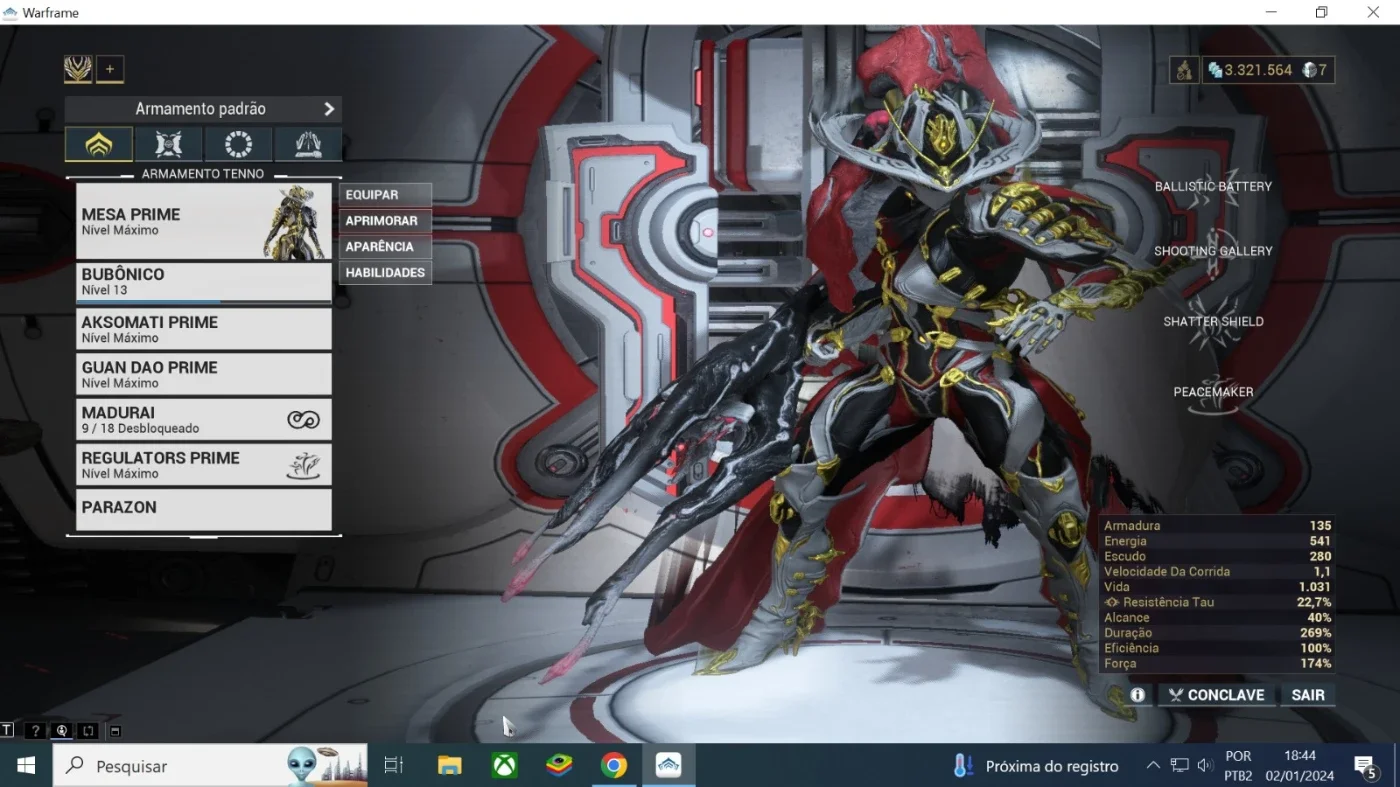Open the volume tray icon
The height and width of the screenshot is (787, 1400).
click(x=1205, y=766)
